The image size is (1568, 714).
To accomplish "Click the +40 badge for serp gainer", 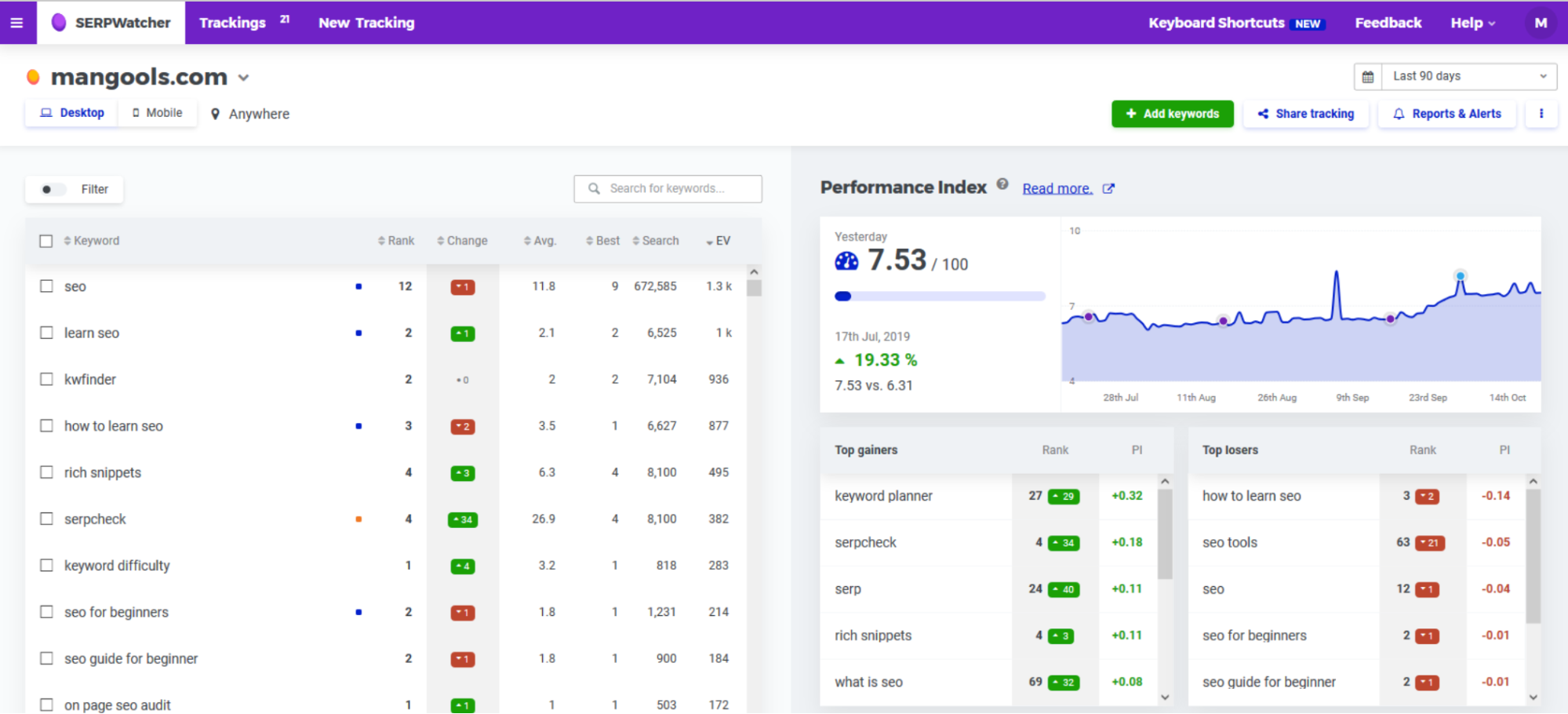I will pos(1064,590).
